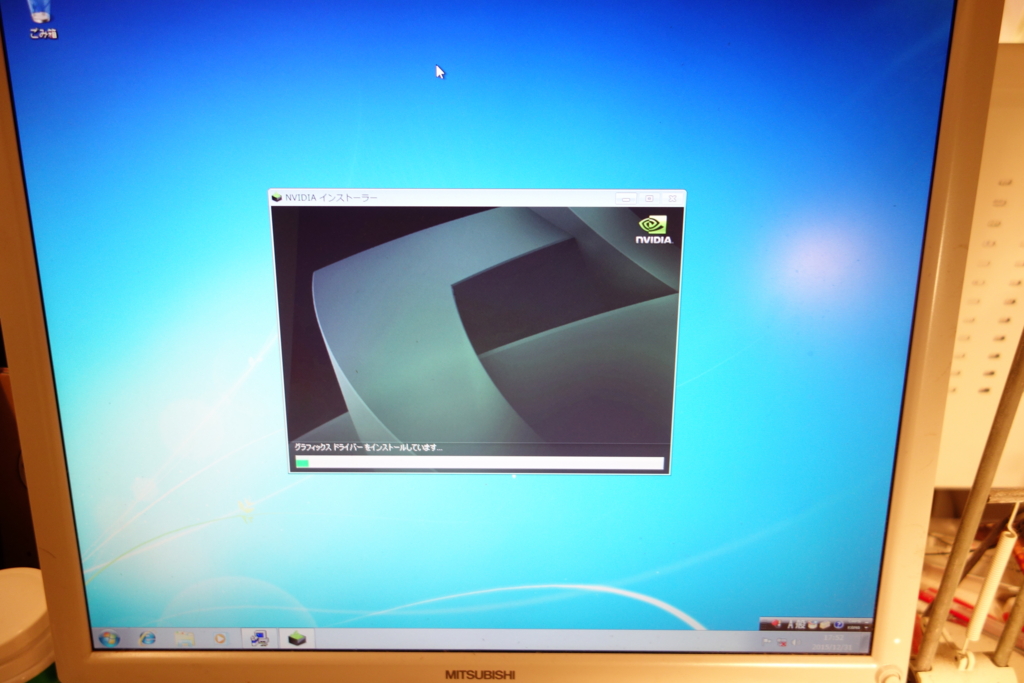Toggle the IME input mode 'A' button
Image resolution: width=1024 pixels, height=683 pixels.
click(791, 624)
